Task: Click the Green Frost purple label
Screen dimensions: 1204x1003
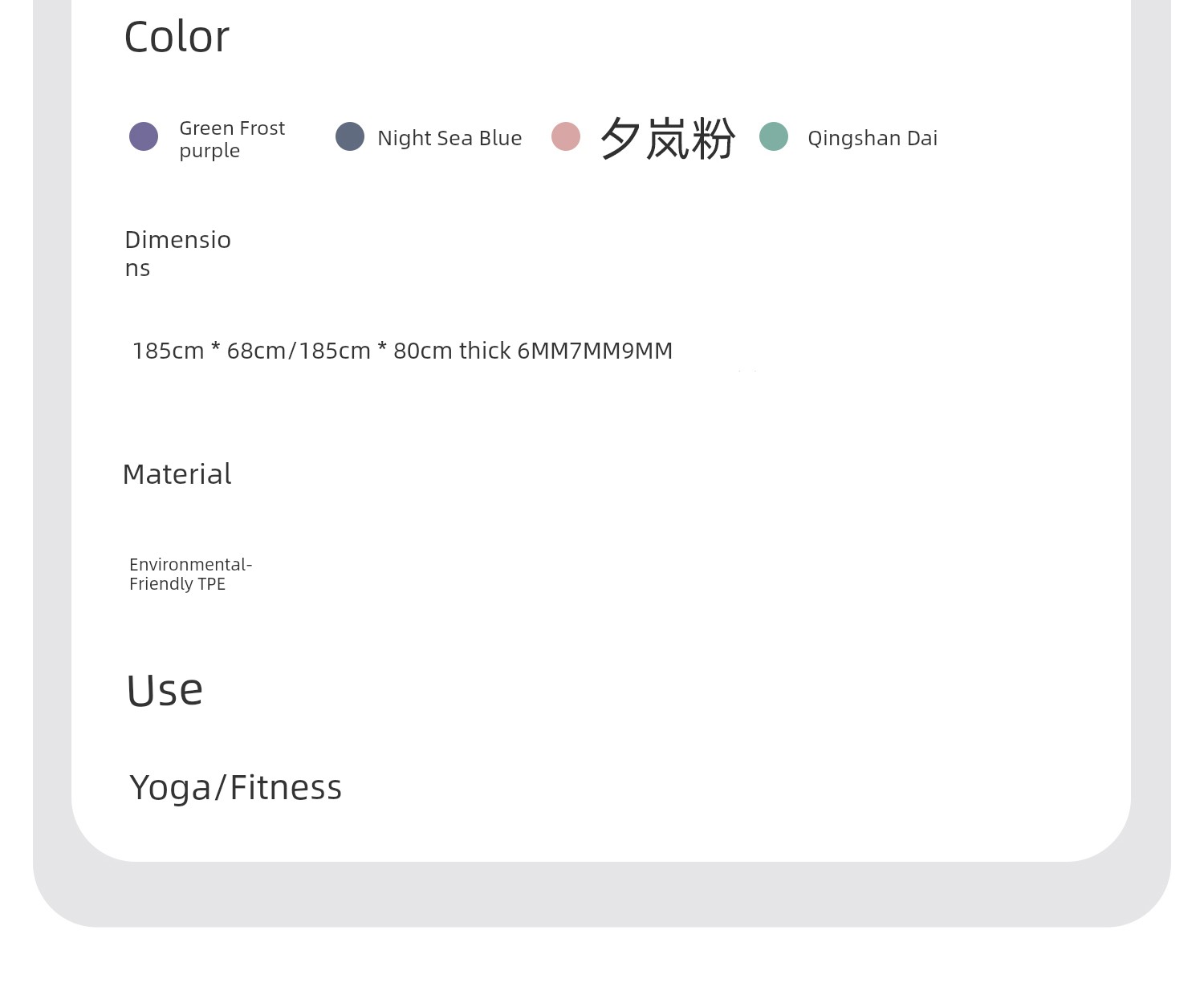Action: pyautogui.click(x=232, y=140)
